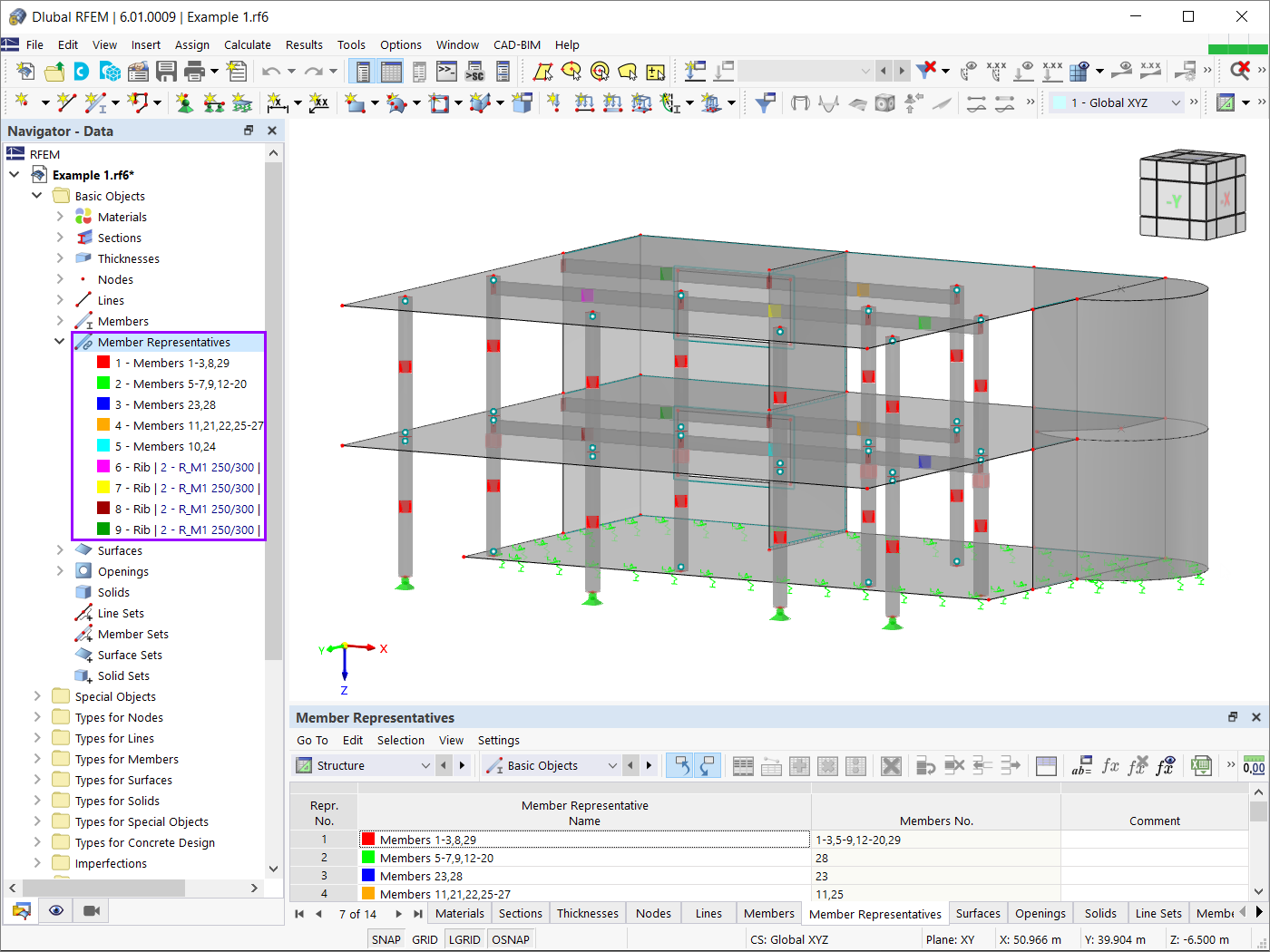The height and width of the screenshot is (952, 1270).
Task: Open model file with the folder icon
Action: click(54, 71)
